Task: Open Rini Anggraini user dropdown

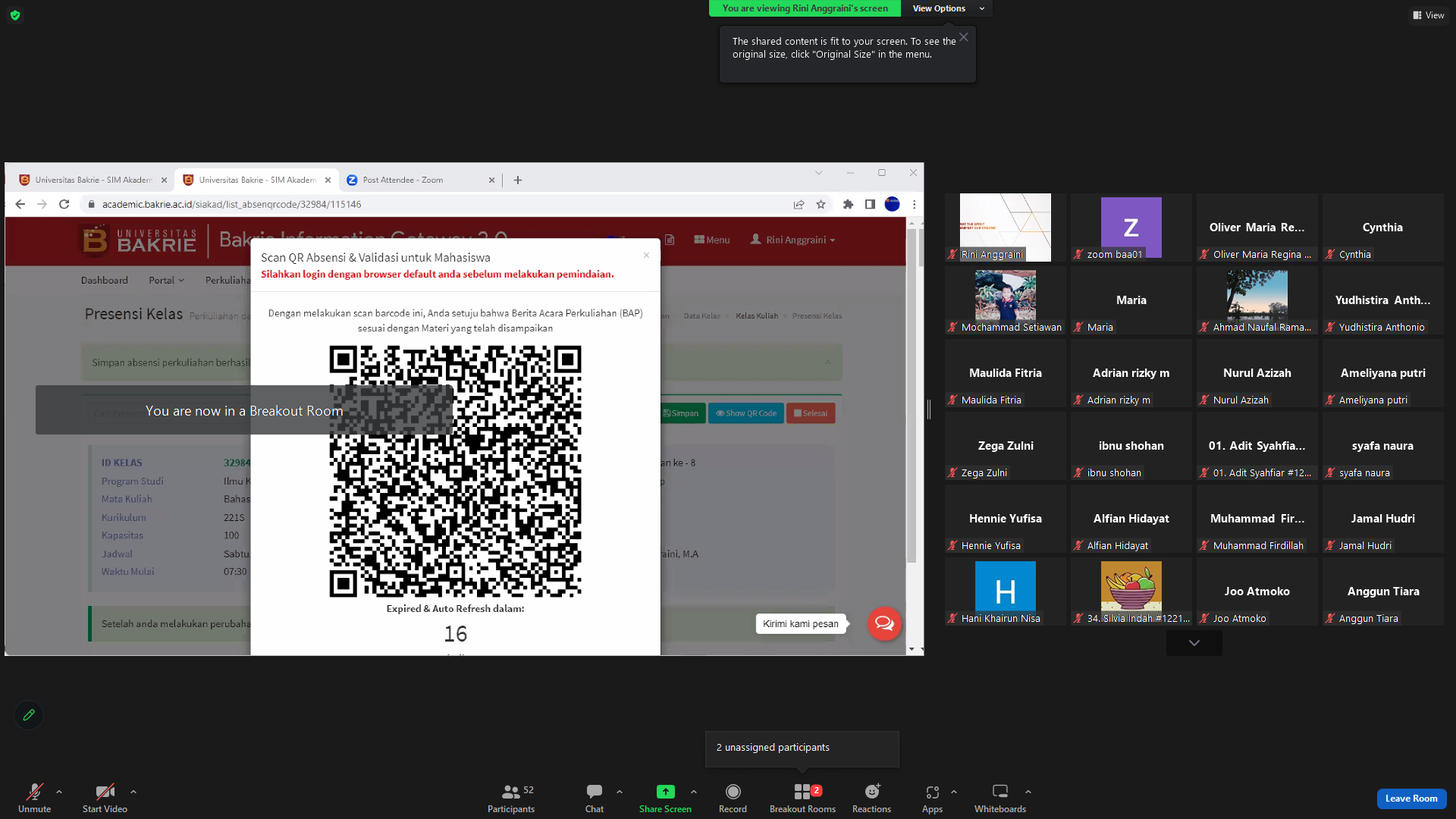Action: pyautogui.click(x=793, y=240)
